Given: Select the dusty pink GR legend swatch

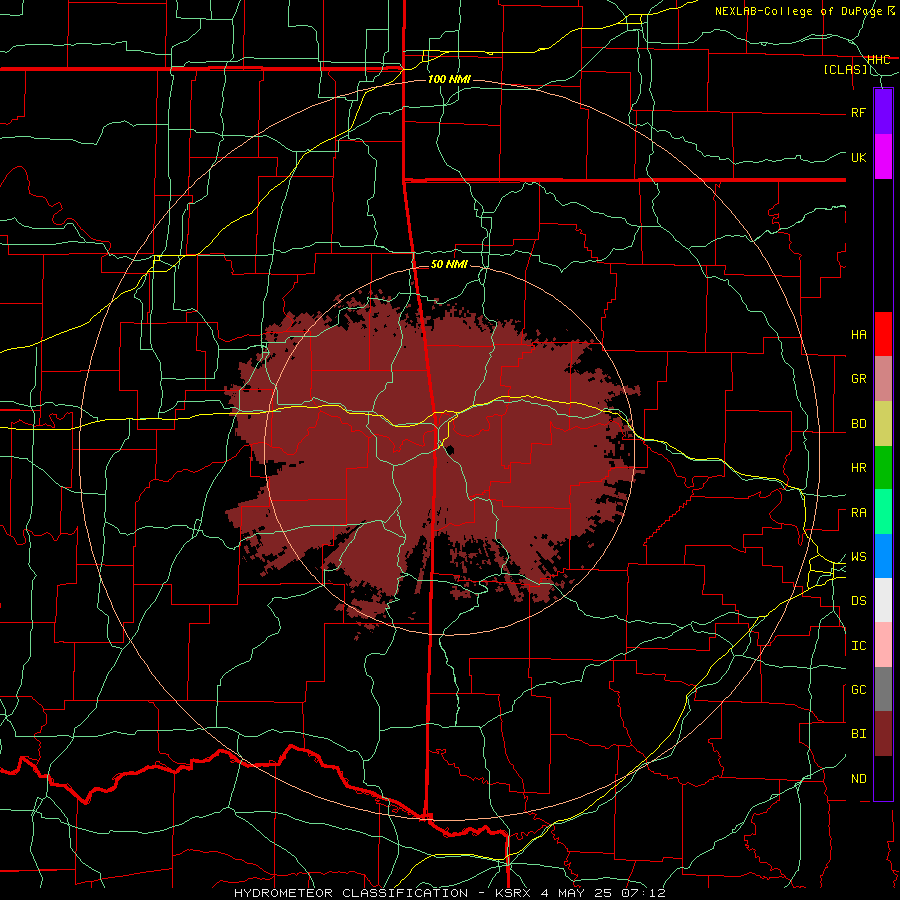Looking at the screenshot, I should [883, 379].
